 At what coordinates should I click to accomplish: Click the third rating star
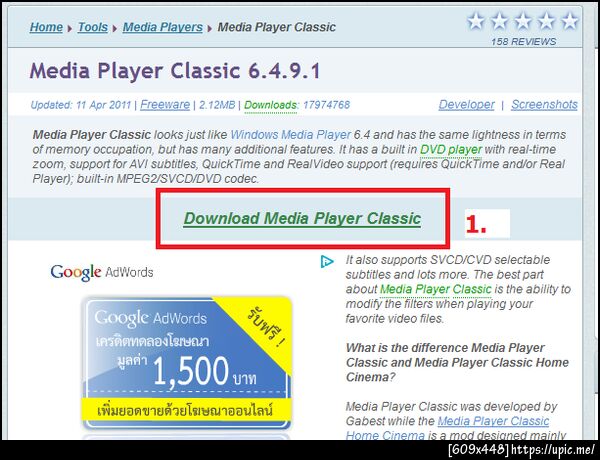point(523,21)
